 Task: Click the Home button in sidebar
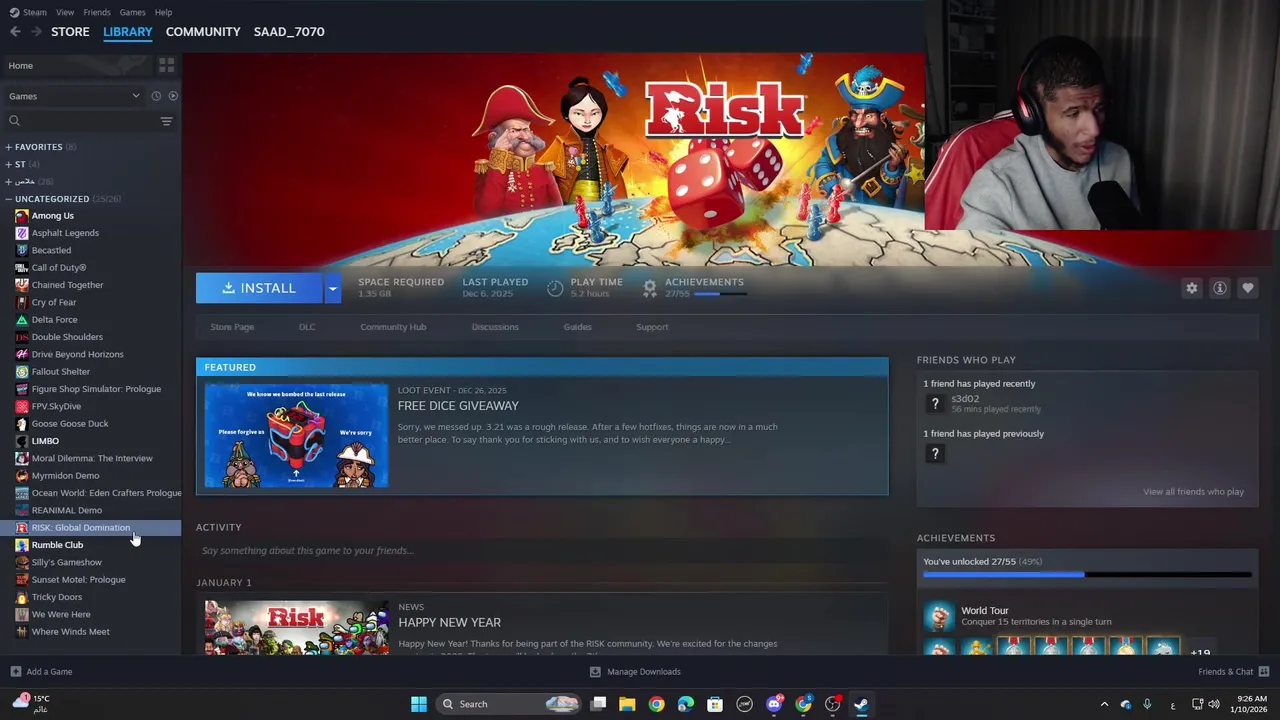76,65
